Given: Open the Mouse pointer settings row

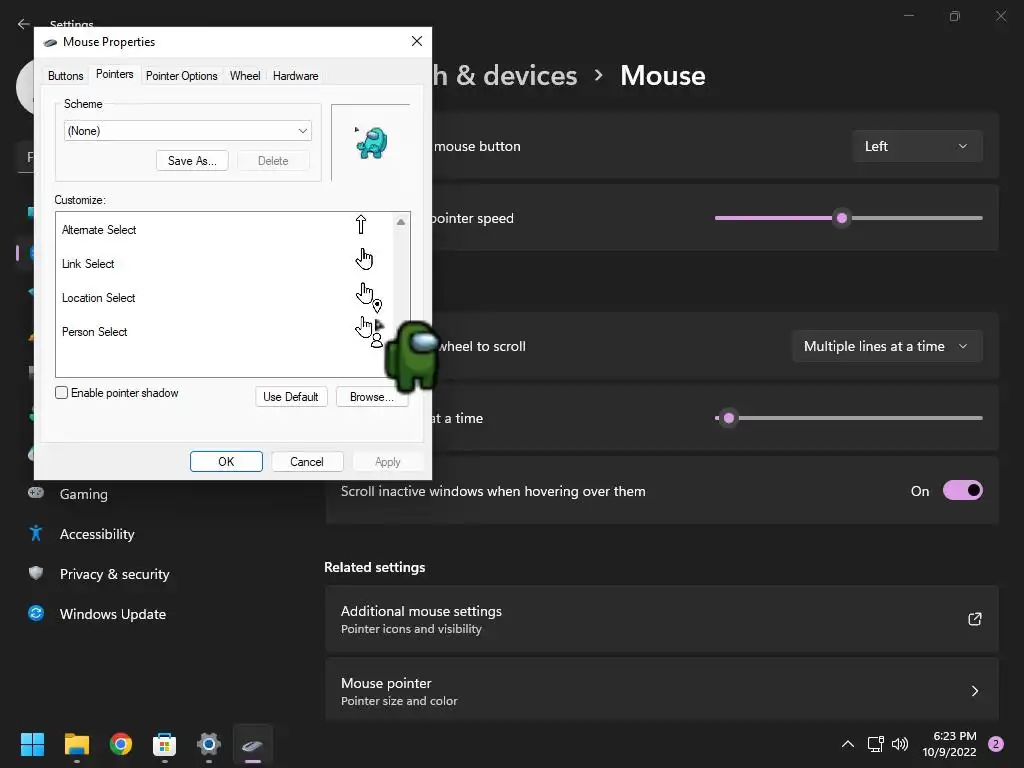Looking at the screenshot, I should 662,690.
